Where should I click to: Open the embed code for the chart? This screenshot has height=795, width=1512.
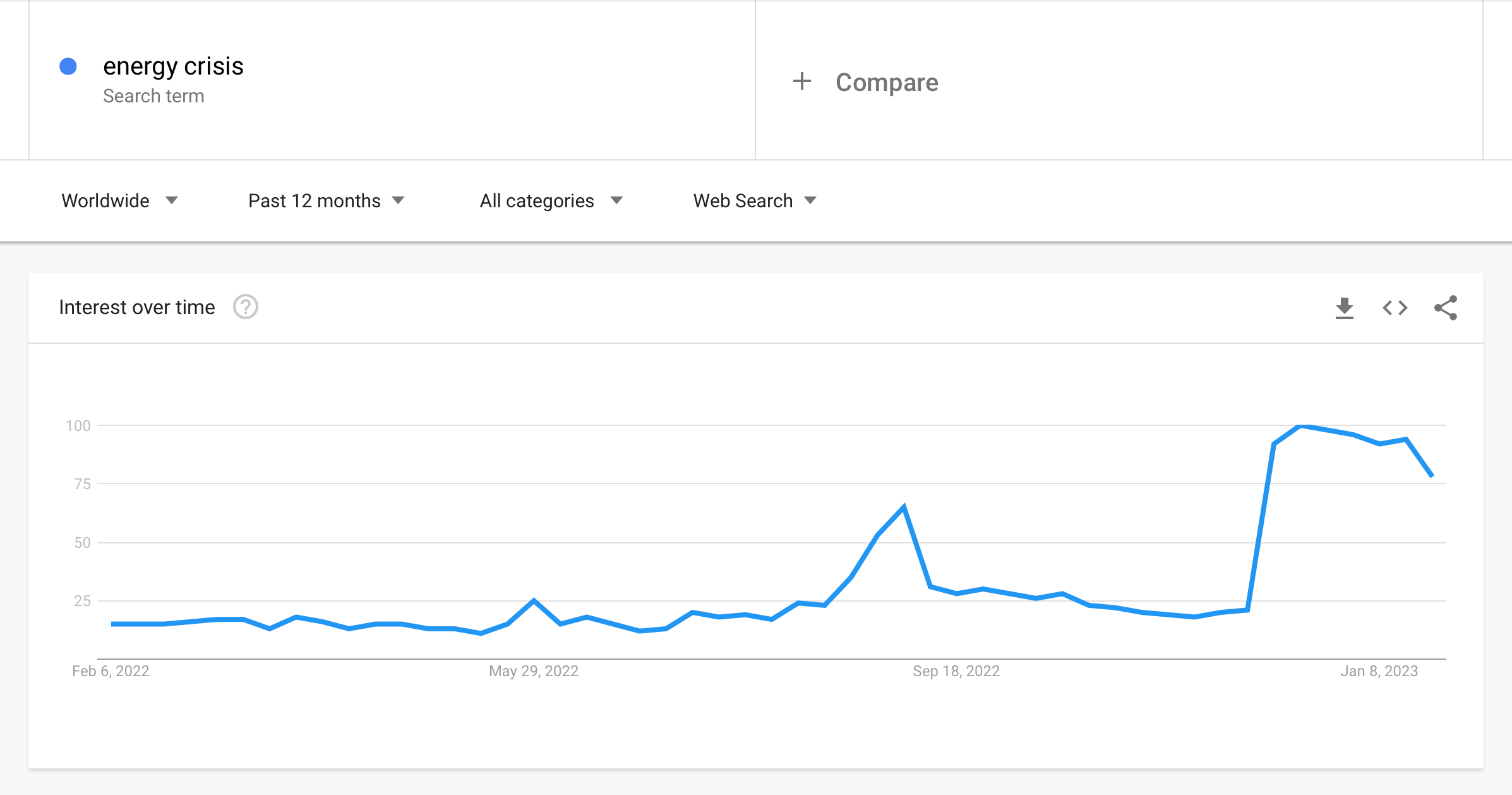(1395, 308)
